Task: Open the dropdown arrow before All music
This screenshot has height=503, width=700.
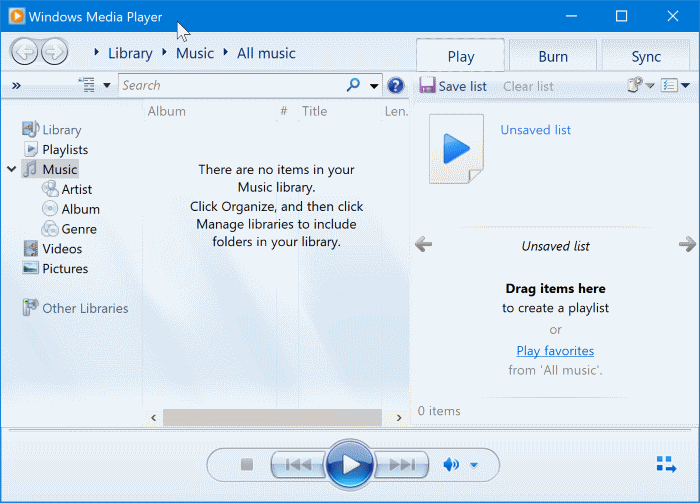Action: (226, 52)
